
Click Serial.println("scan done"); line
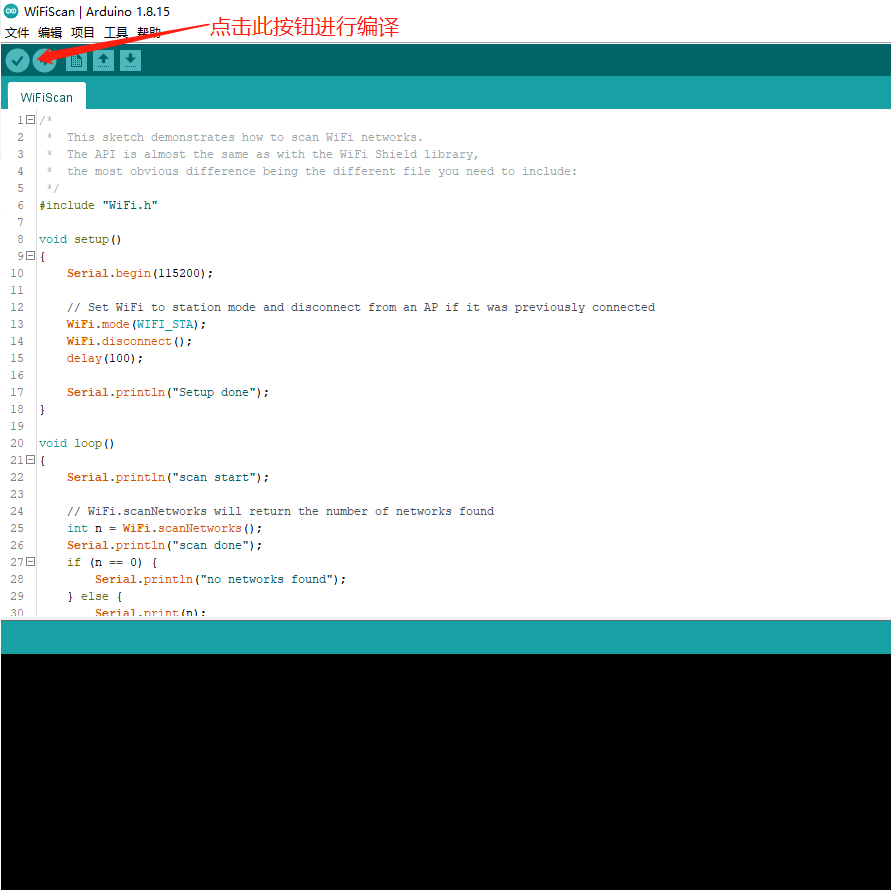(x=164, y=546)
